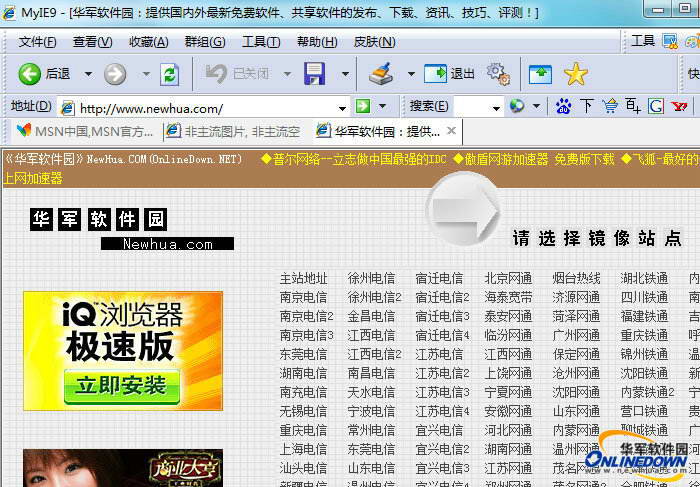Click the 百 encyclopedia search icon

pyautogui.click(x=633, y=106)
